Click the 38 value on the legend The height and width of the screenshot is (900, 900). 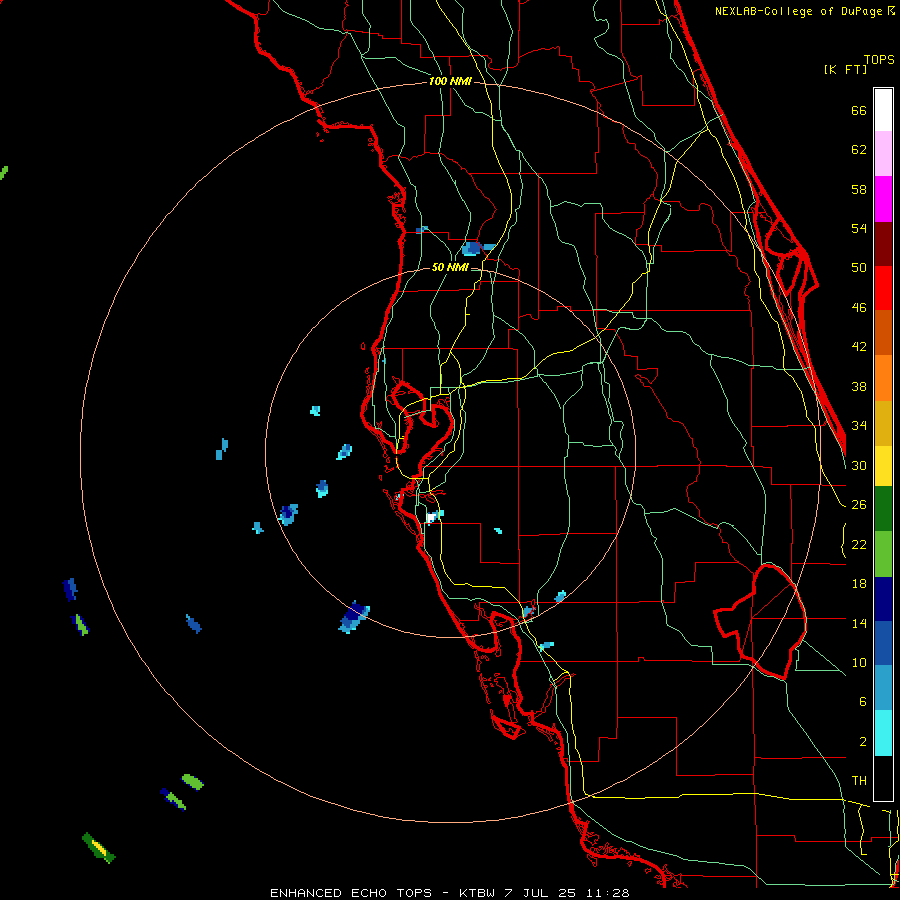859,386
